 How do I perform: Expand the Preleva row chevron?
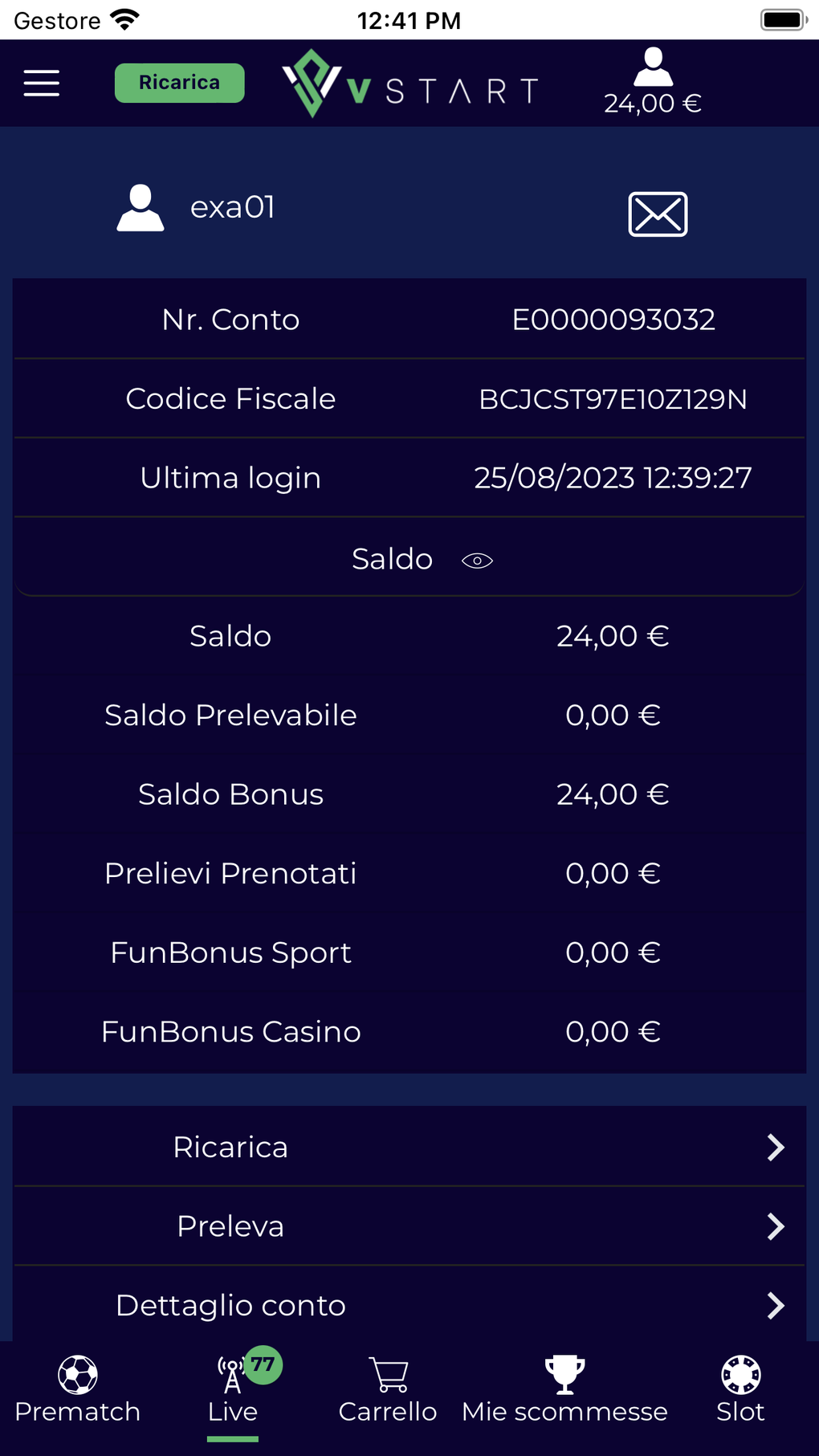tap(775, 1226)
